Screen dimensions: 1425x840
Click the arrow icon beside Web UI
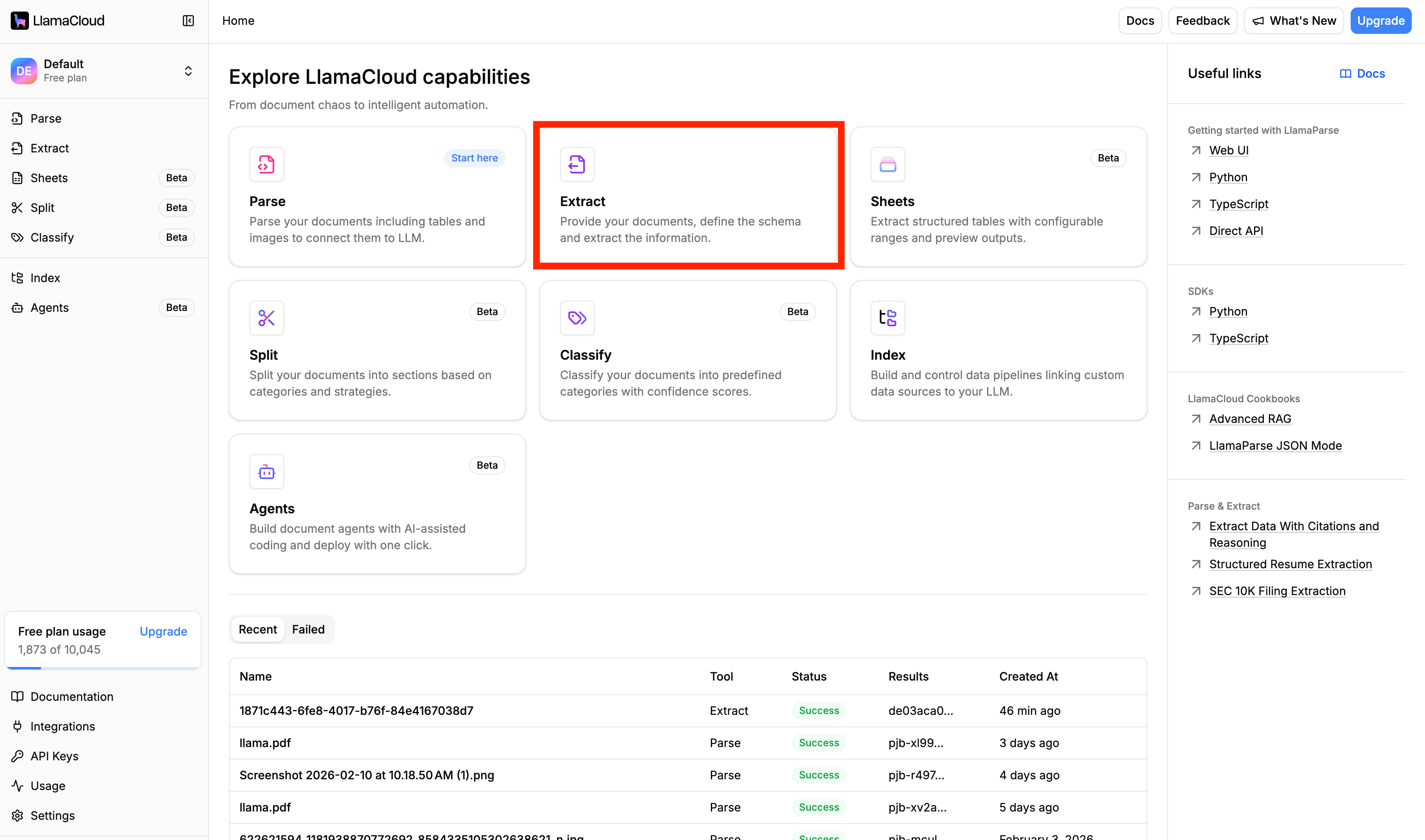coord(1196,151)
